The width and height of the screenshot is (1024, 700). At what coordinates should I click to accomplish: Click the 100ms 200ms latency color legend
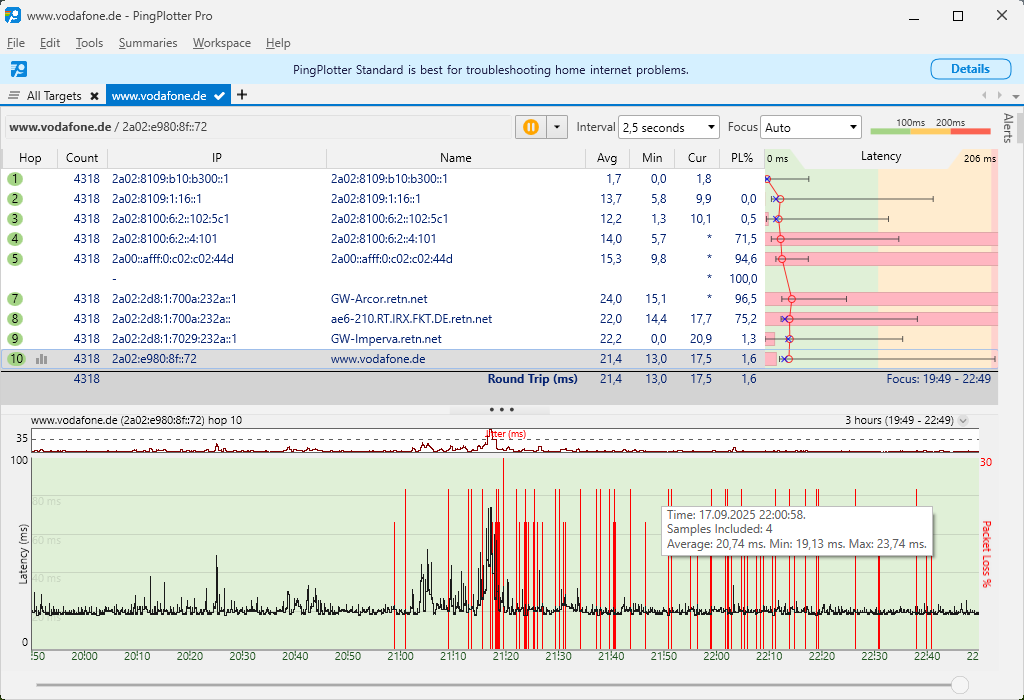pos(931,127)
